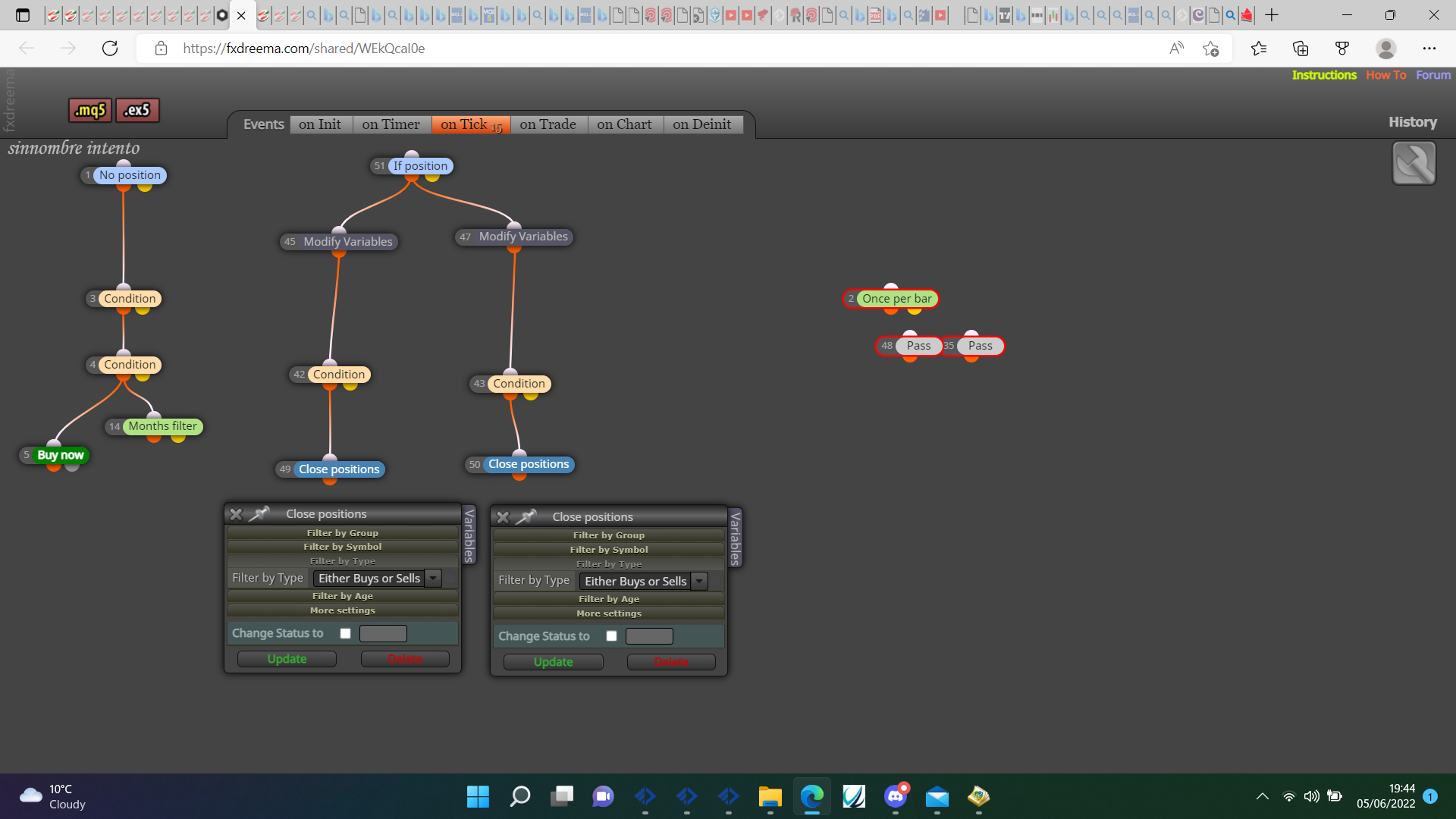Open the Instructions link

(1324, 75)
